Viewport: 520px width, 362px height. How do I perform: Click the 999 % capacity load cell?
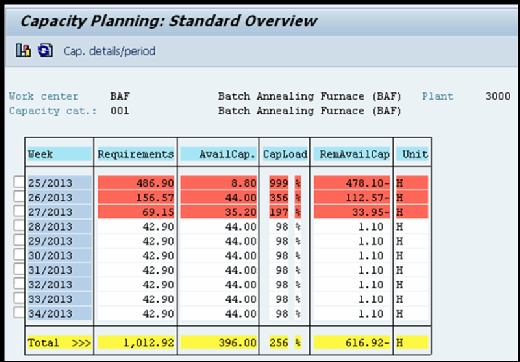click(285, 183)
